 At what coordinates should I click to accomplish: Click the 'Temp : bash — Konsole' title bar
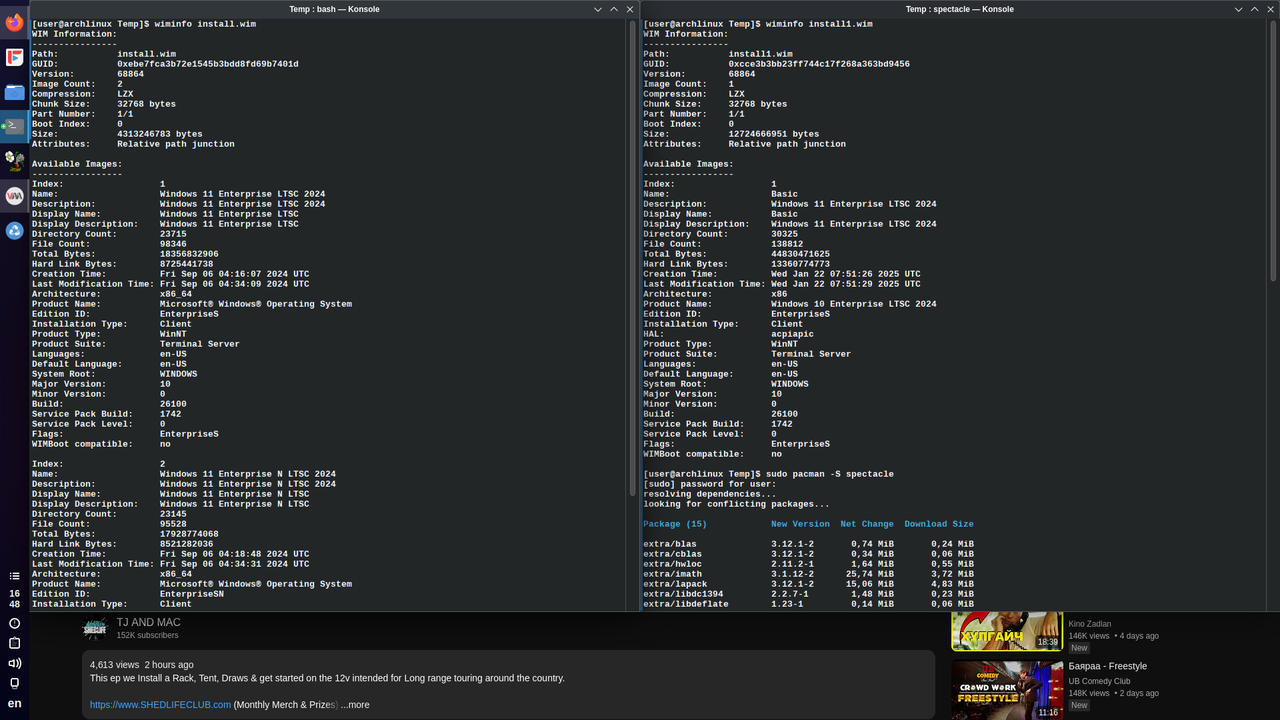tap(334, 9)
